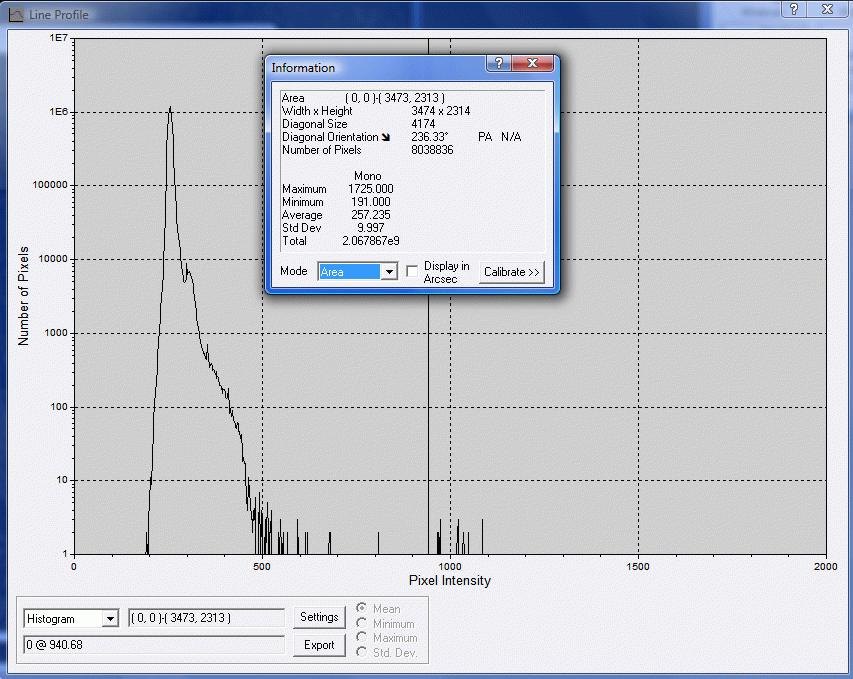
Task: Click Export to save the histogram data
Action: coord(319,645)
